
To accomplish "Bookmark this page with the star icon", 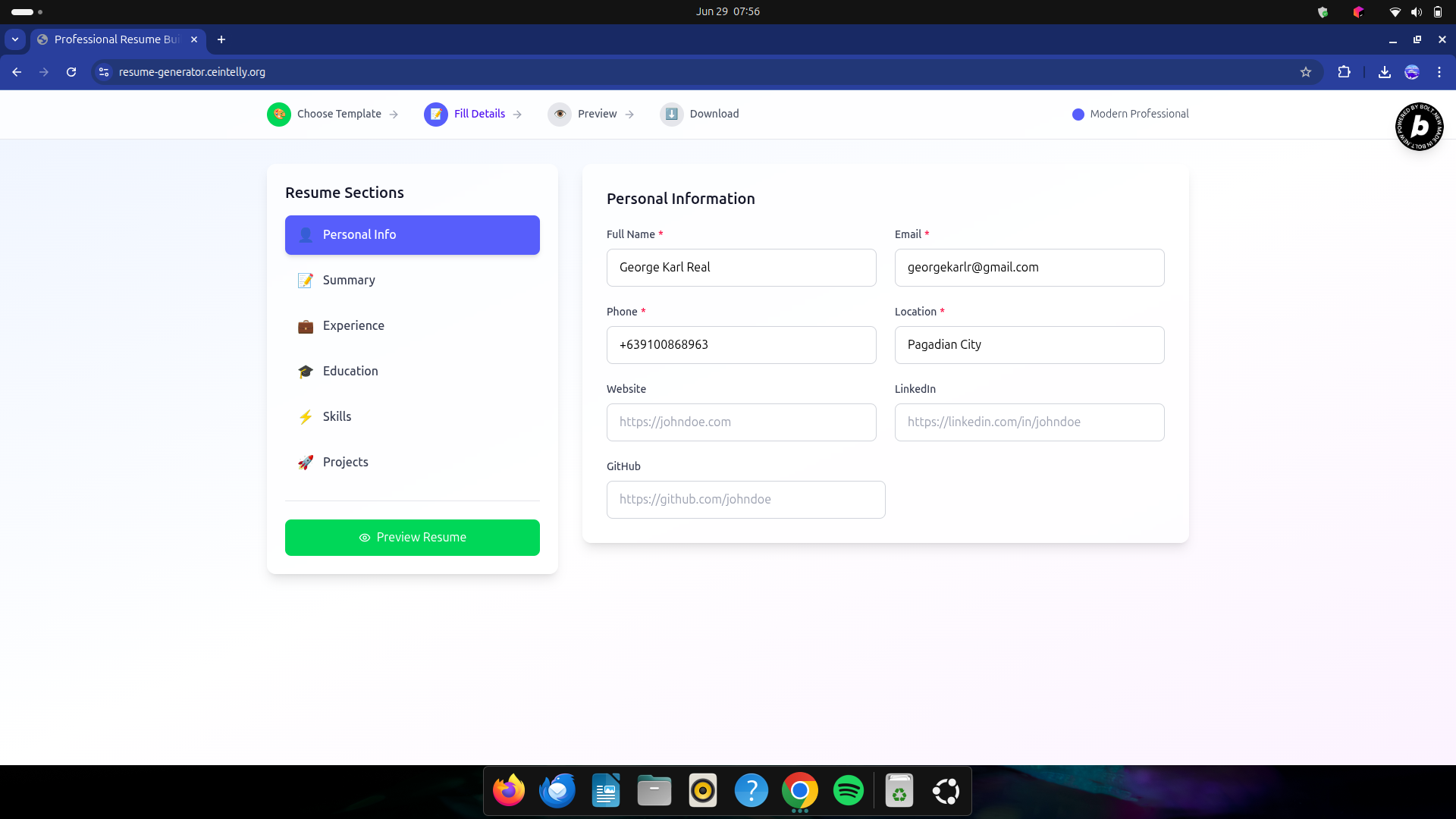I will (x=1306, y=72).
